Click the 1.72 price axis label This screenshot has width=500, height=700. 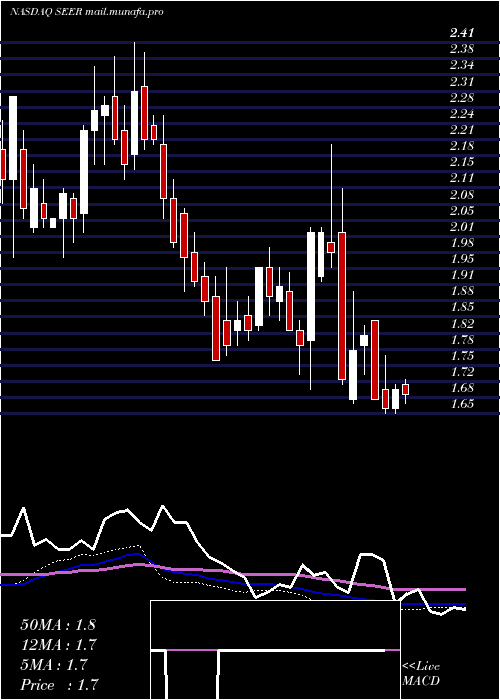coord(462,371)
